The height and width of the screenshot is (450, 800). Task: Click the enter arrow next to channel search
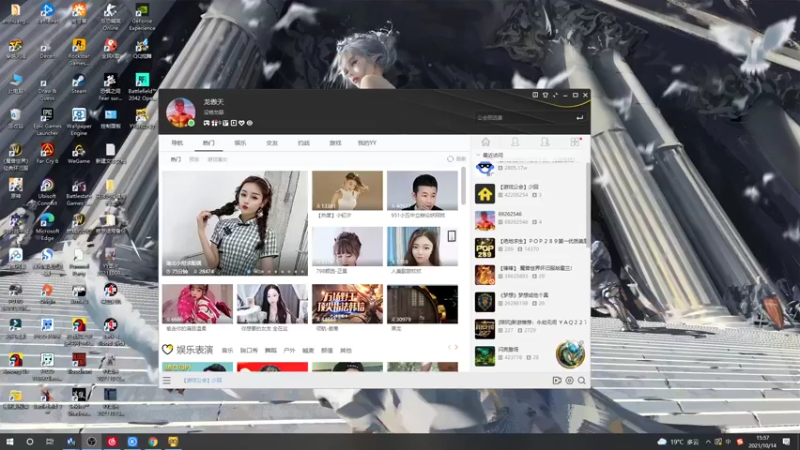pos(580,117)
